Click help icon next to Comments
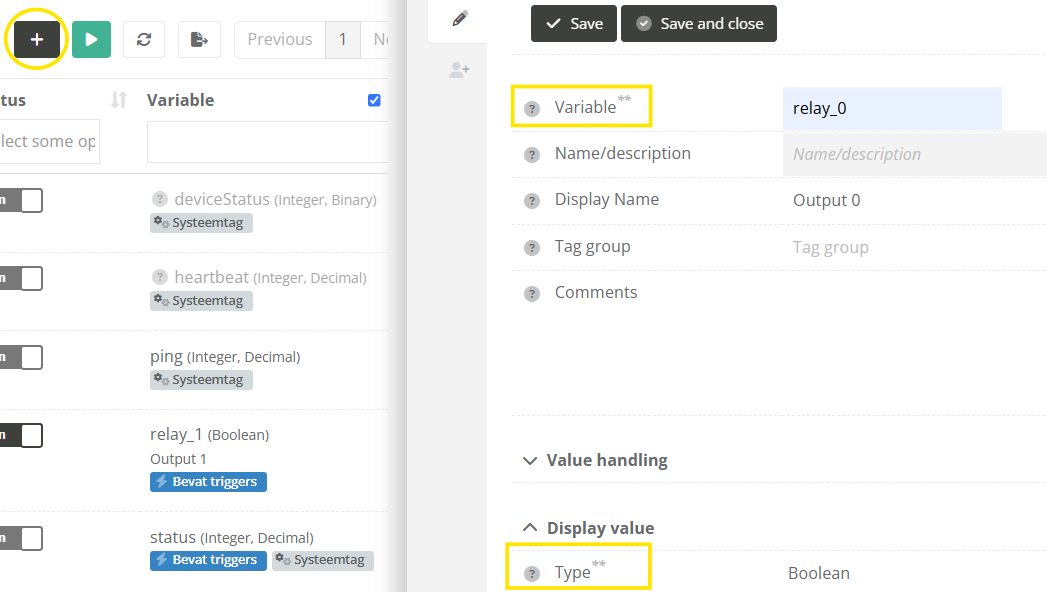Viewport: 1047px width, 592px height. (x=532, y=294)
